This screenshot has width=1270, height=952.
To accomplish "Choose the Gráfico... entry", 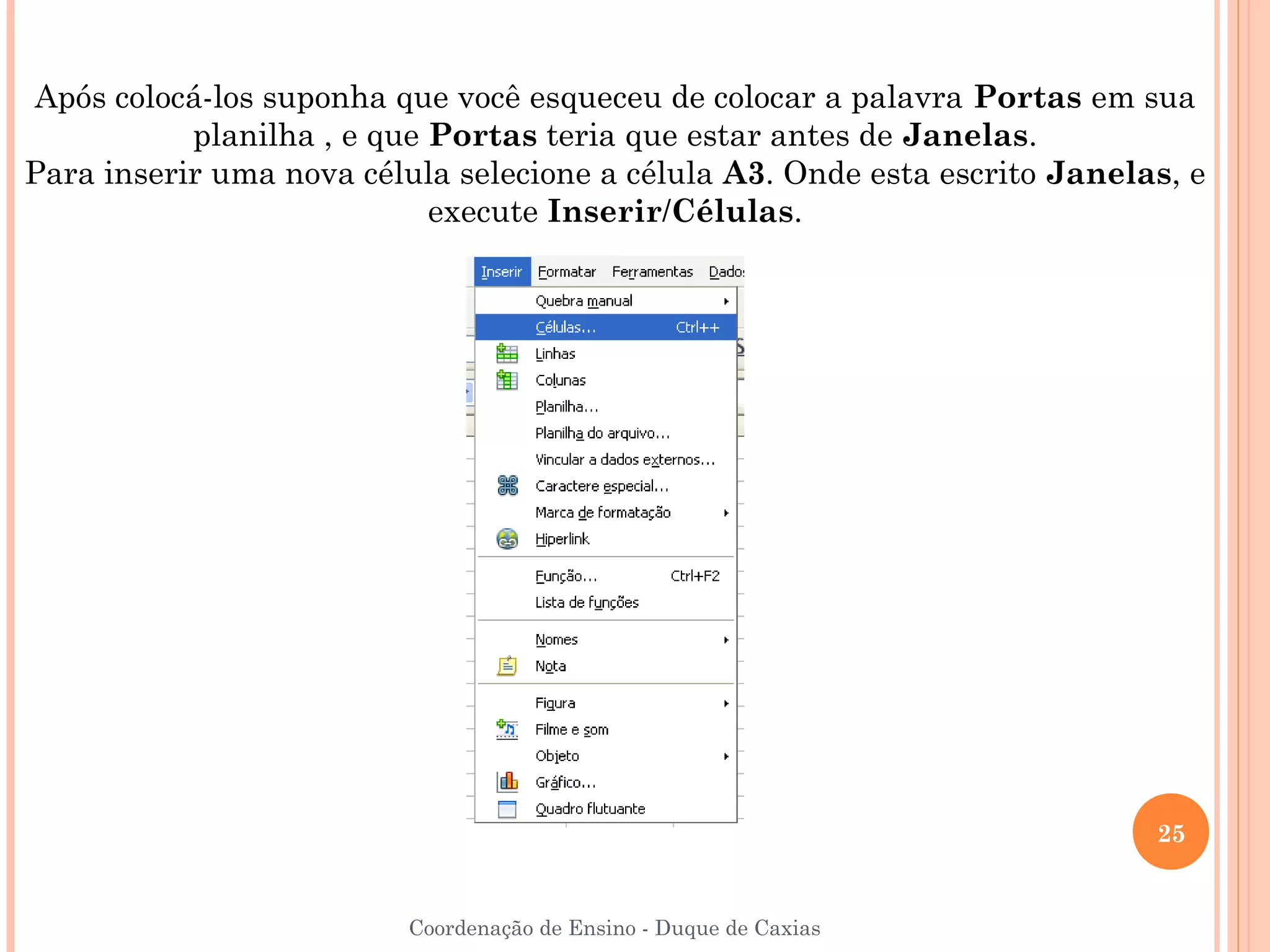I will tap(606, 782).
